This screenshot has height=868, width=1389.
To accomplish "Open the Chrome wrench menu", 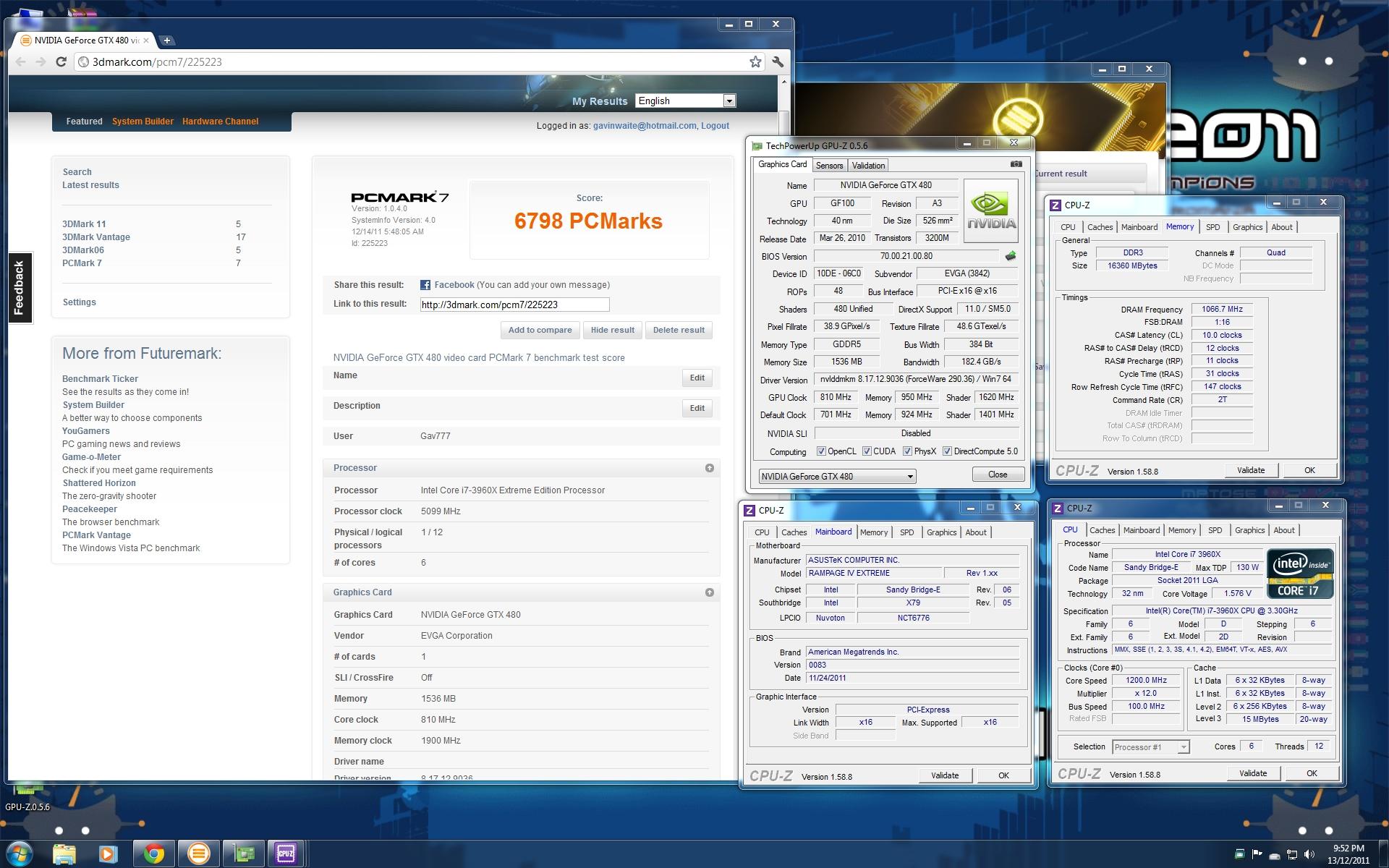I will 778,62.
